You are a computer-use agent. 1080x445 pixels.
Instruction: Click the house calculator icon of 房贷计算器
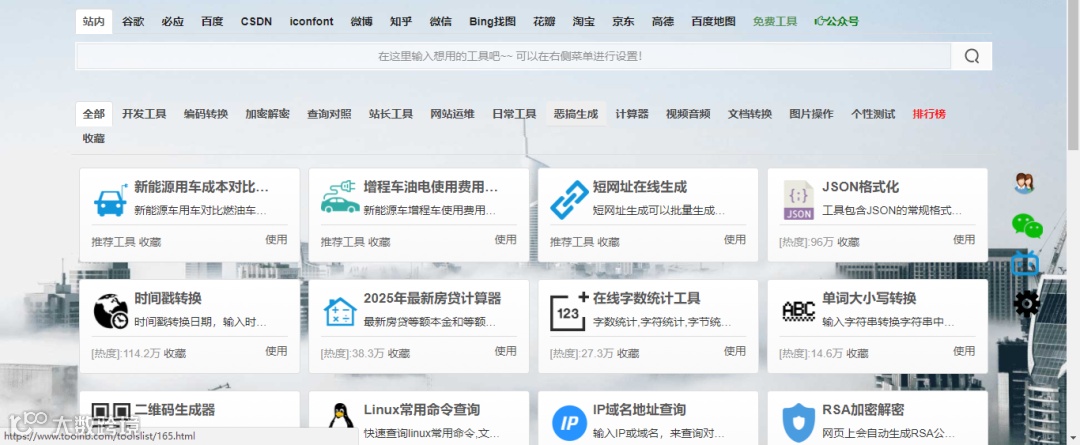click(x=340, y=311)
